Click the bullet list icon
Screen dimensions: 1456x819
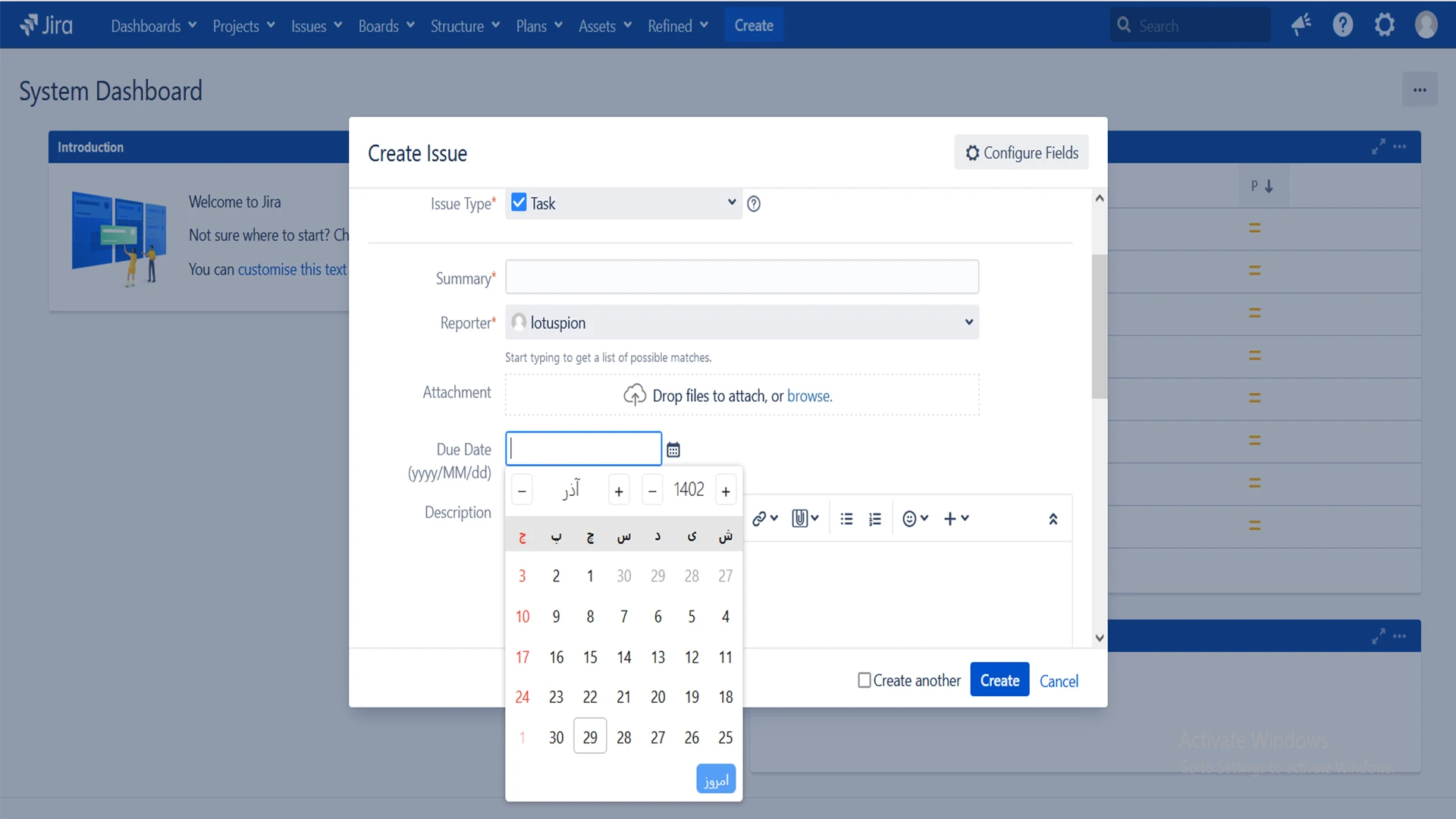pos(846,519)
